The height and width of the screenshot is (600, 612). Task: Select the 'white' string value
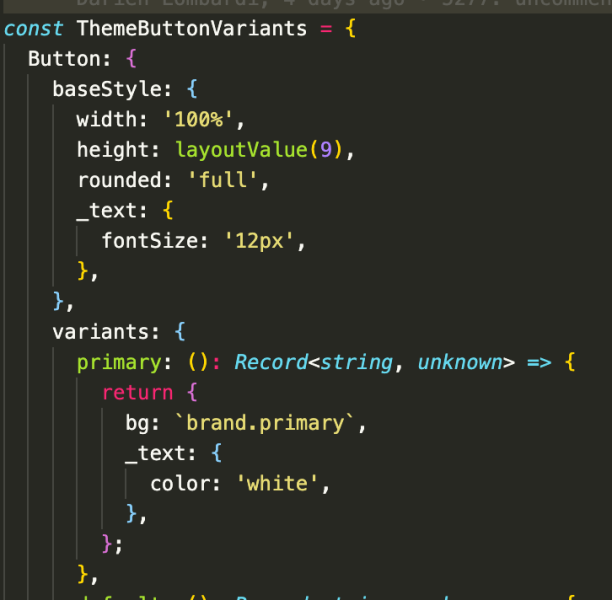278,484
